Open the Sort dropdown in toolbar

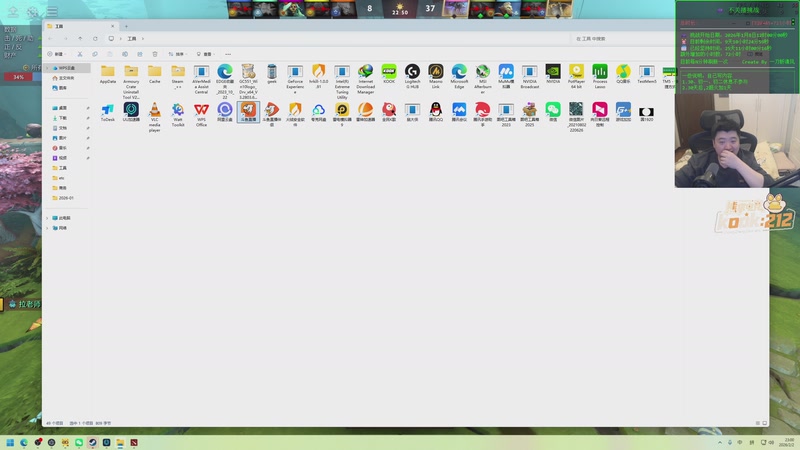pos(178,54)
